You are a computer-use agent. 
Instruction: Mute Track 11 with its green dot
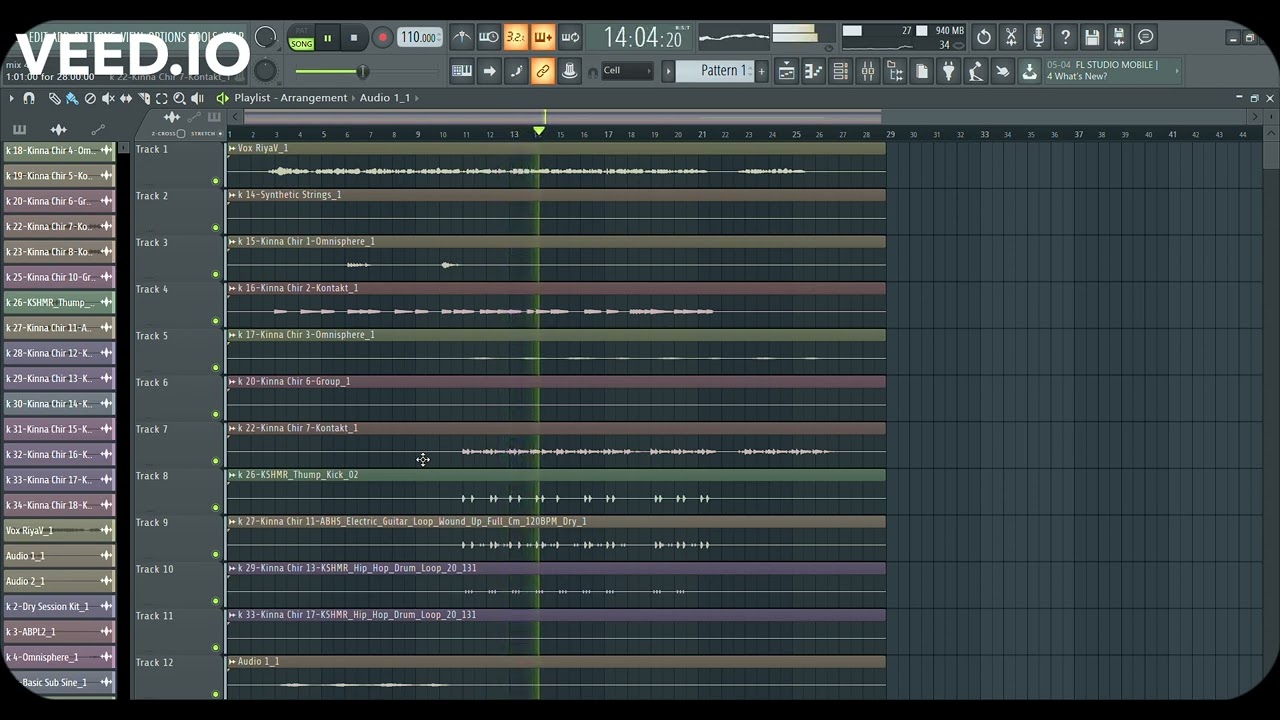click(x=215, y=647)
